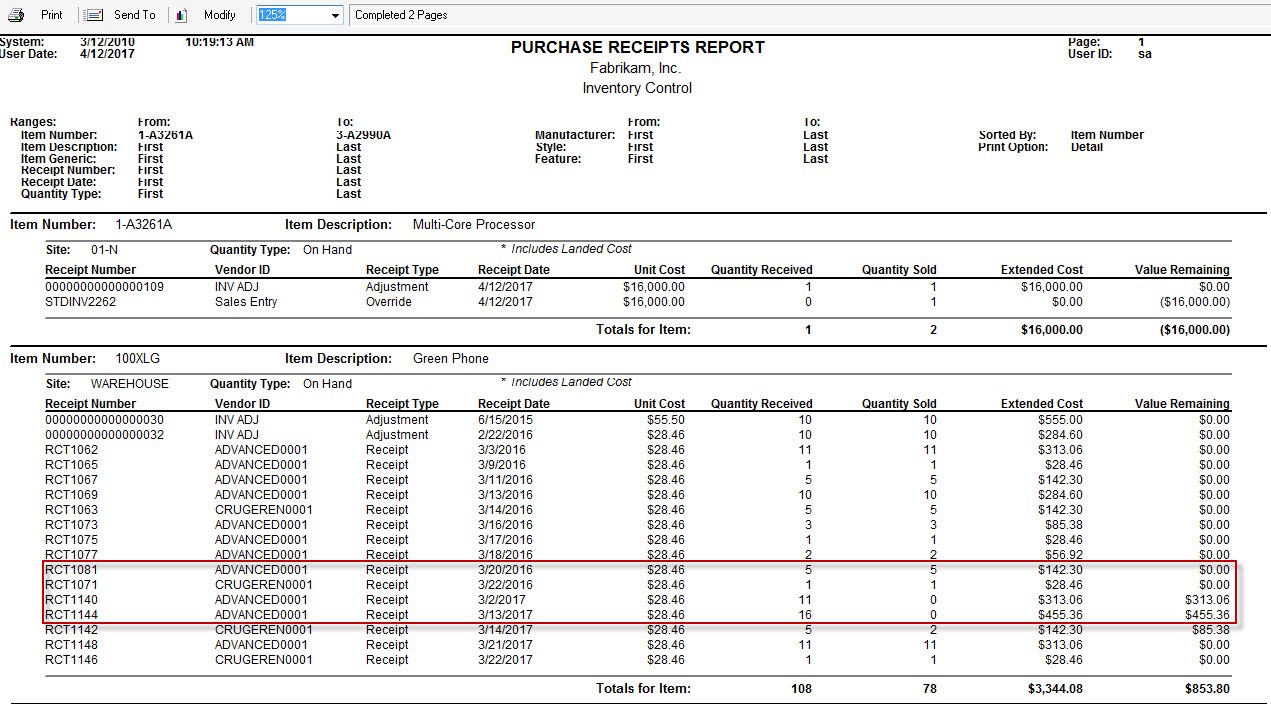The width and height of the screenshot is (1271, 704).
Task: Click the Print toolbar label
Action: click(51, 14)
